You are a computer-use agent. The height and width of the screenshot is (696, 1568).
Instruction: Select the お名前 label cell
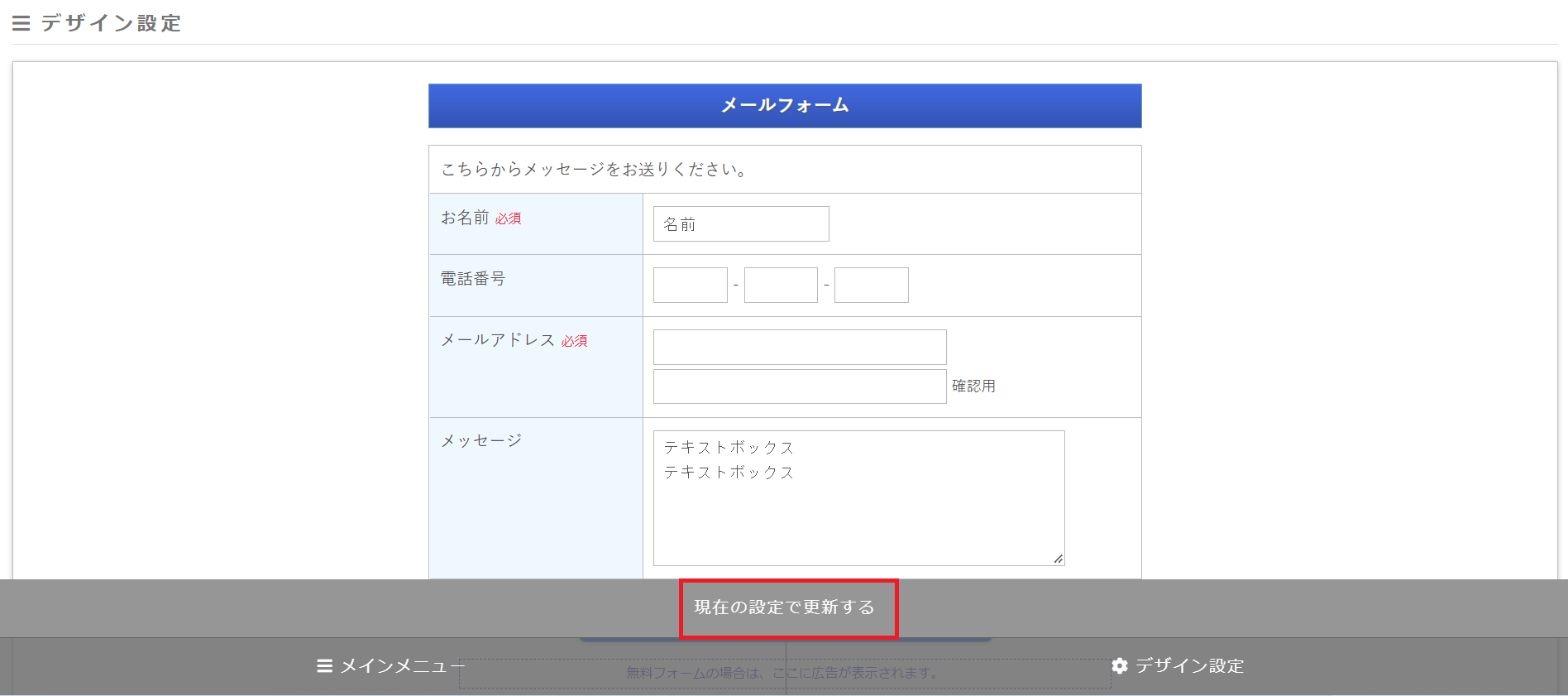click(536, 224)
